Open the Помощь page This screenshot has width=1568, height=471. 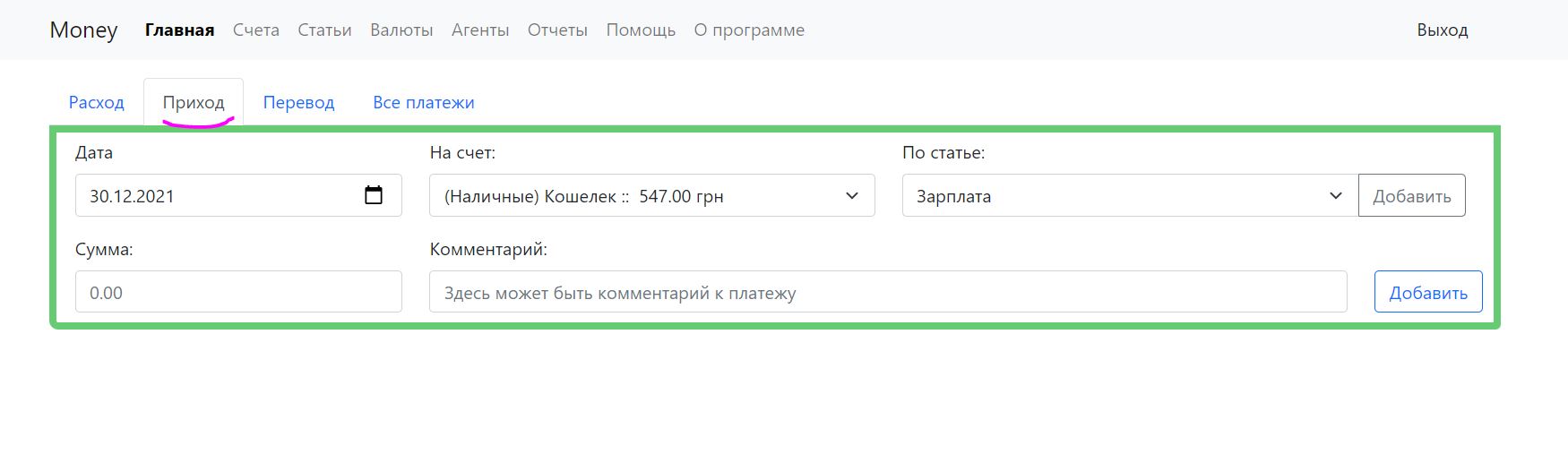click(641, 30)
